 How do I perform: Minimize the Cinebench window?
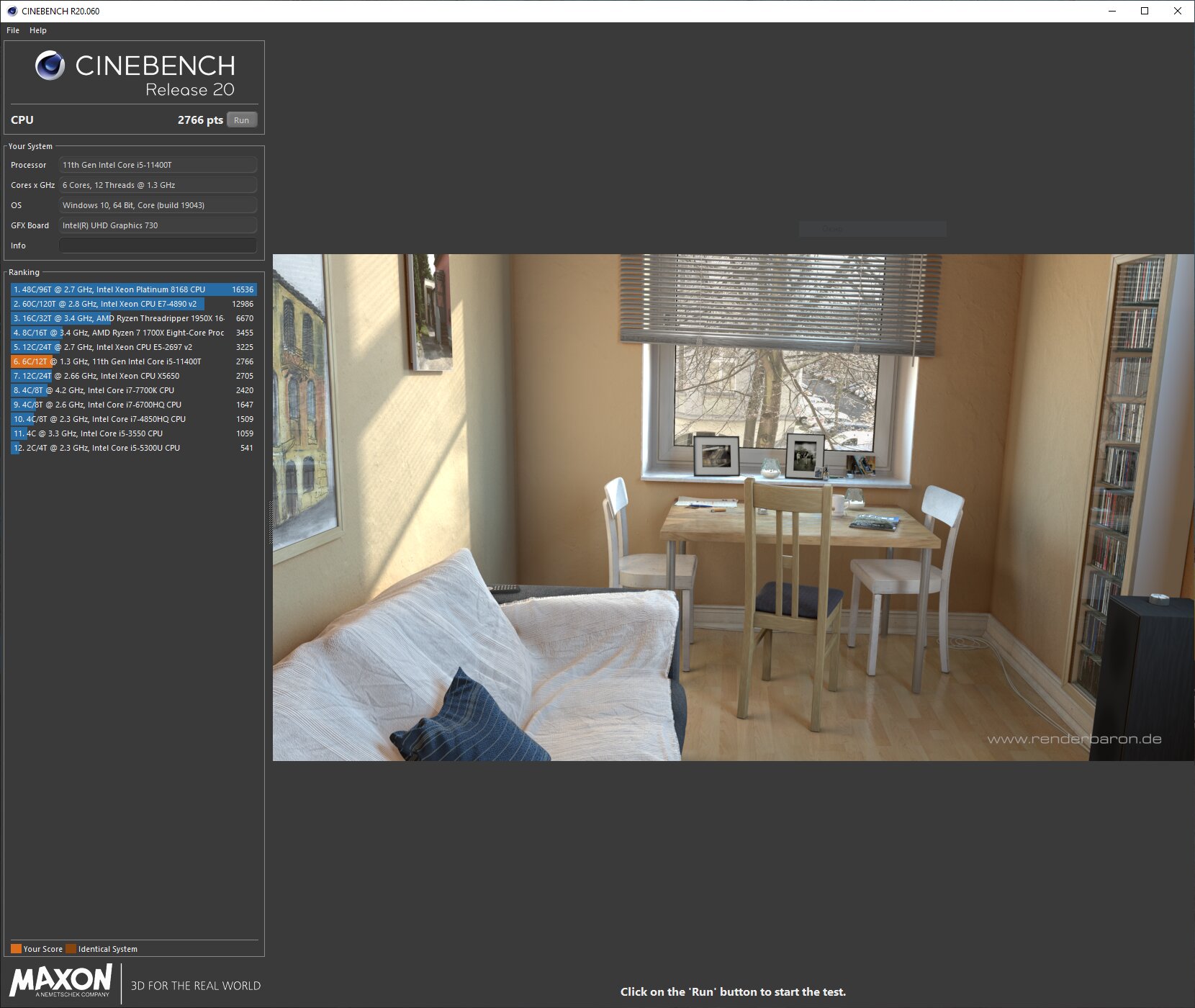click(x=1112, y=11)
